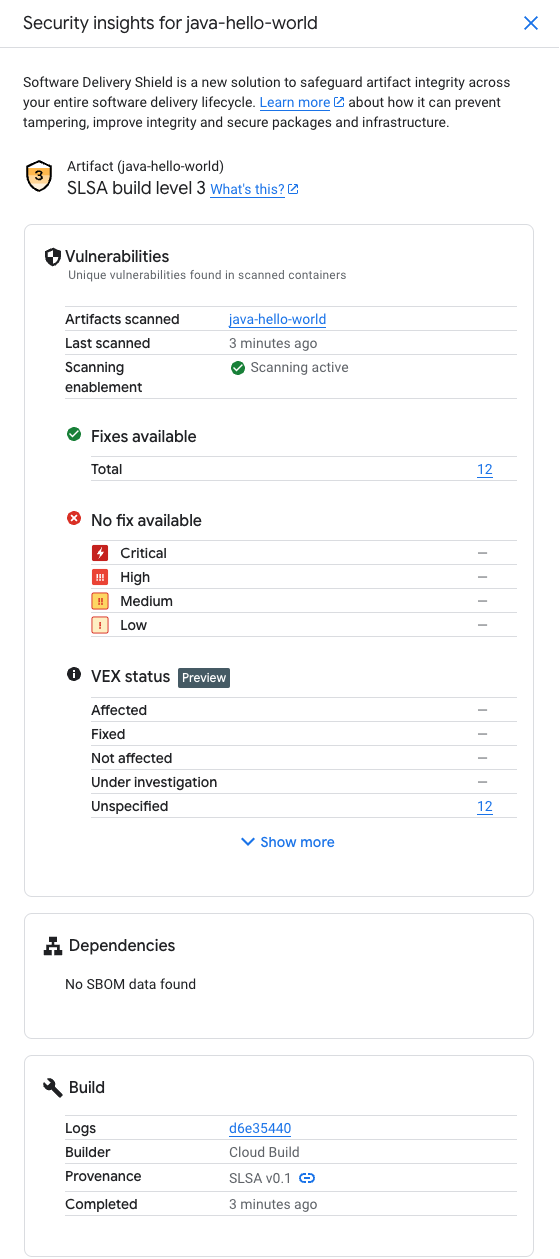Click the High severity icon
This screenshot has height=1259, width=560.
pos(100,577)
